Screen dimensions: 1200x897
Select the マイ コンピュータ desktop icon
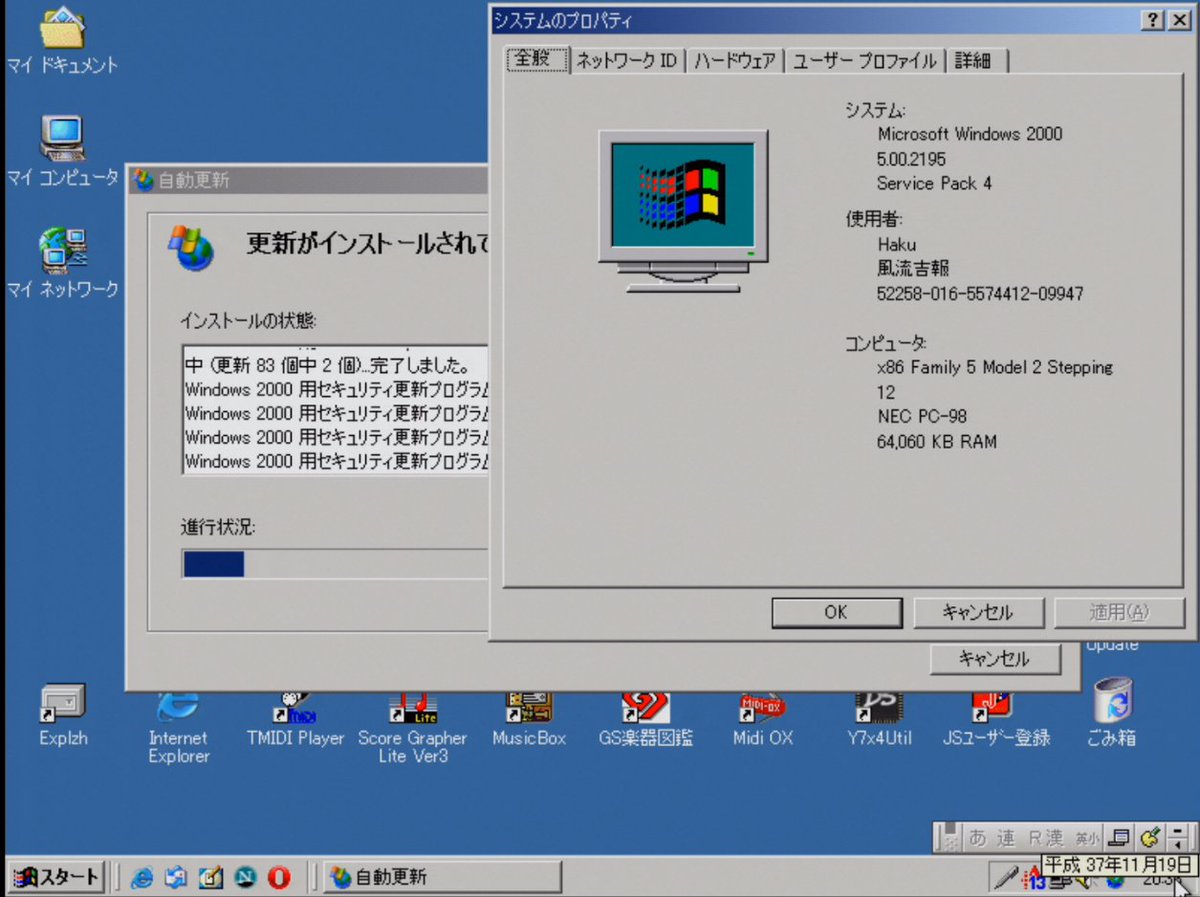(61, 152)
